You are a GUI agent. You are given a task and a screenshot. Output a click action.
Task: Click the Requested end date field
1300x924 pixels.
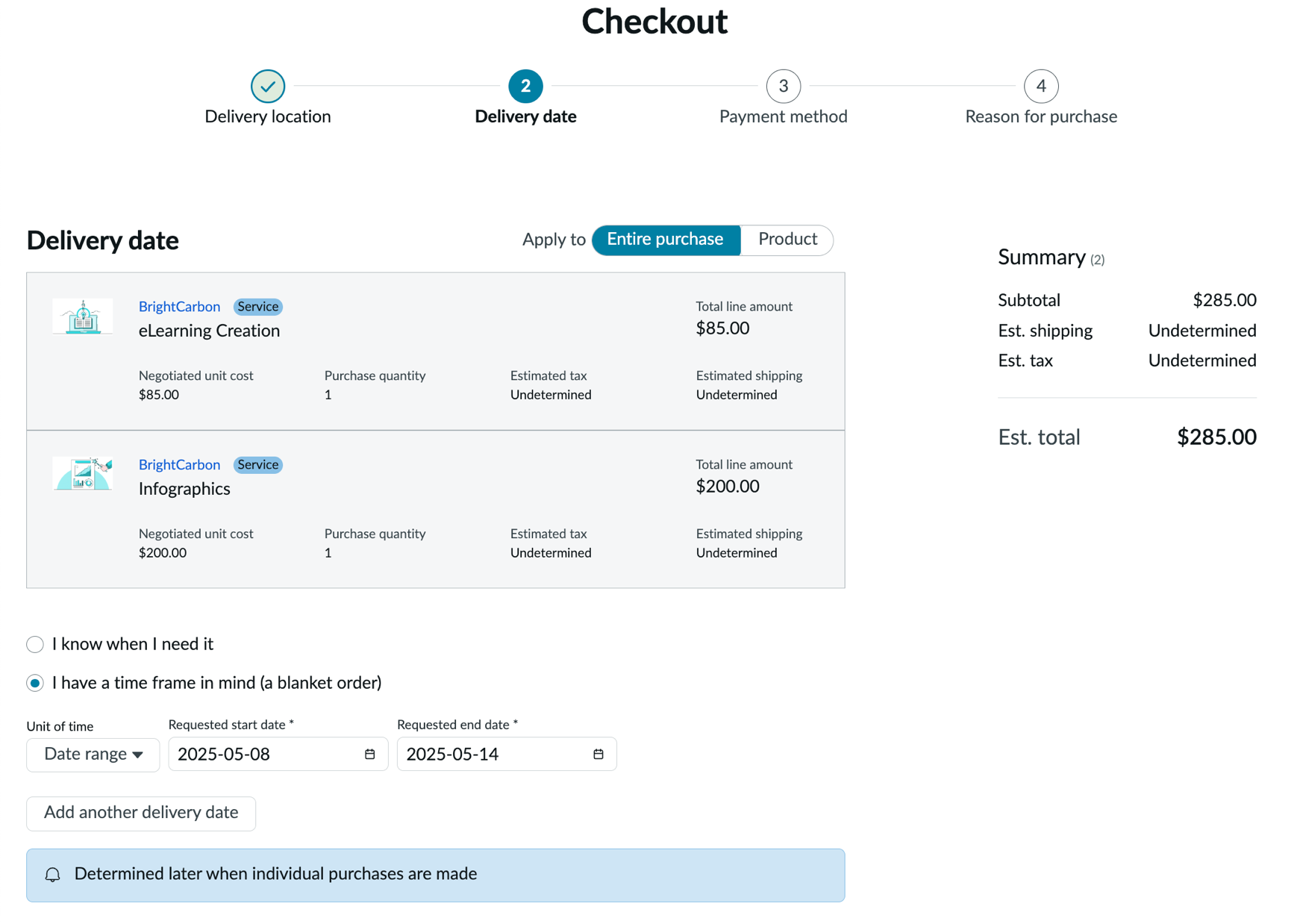tap(507, 755)
